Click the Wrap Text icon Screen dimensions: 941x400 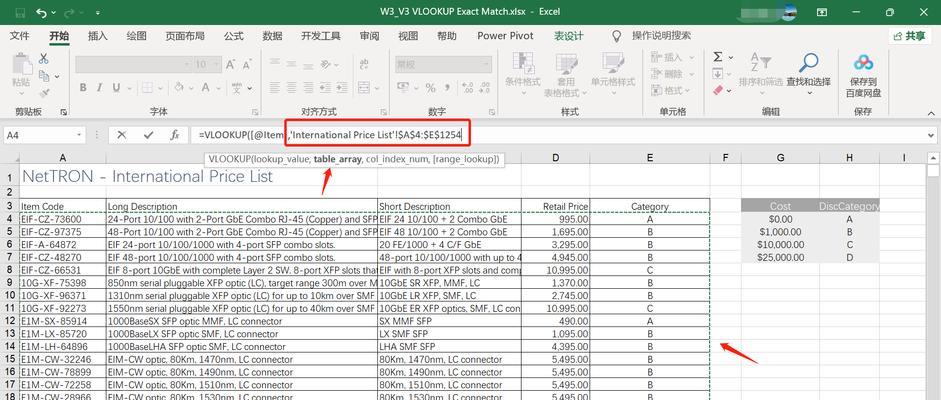364,65
